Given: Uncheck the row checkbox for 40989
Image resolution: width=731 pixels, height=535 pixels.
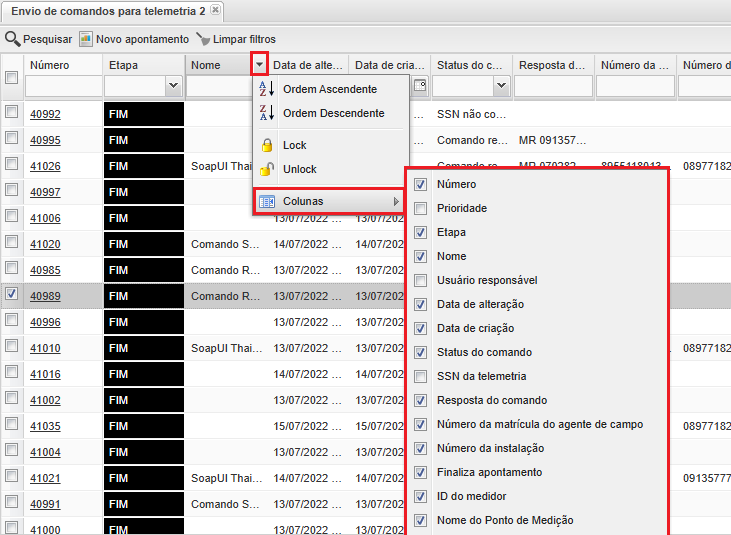Looking at the screenshot, I should click(x=12, y=294).
